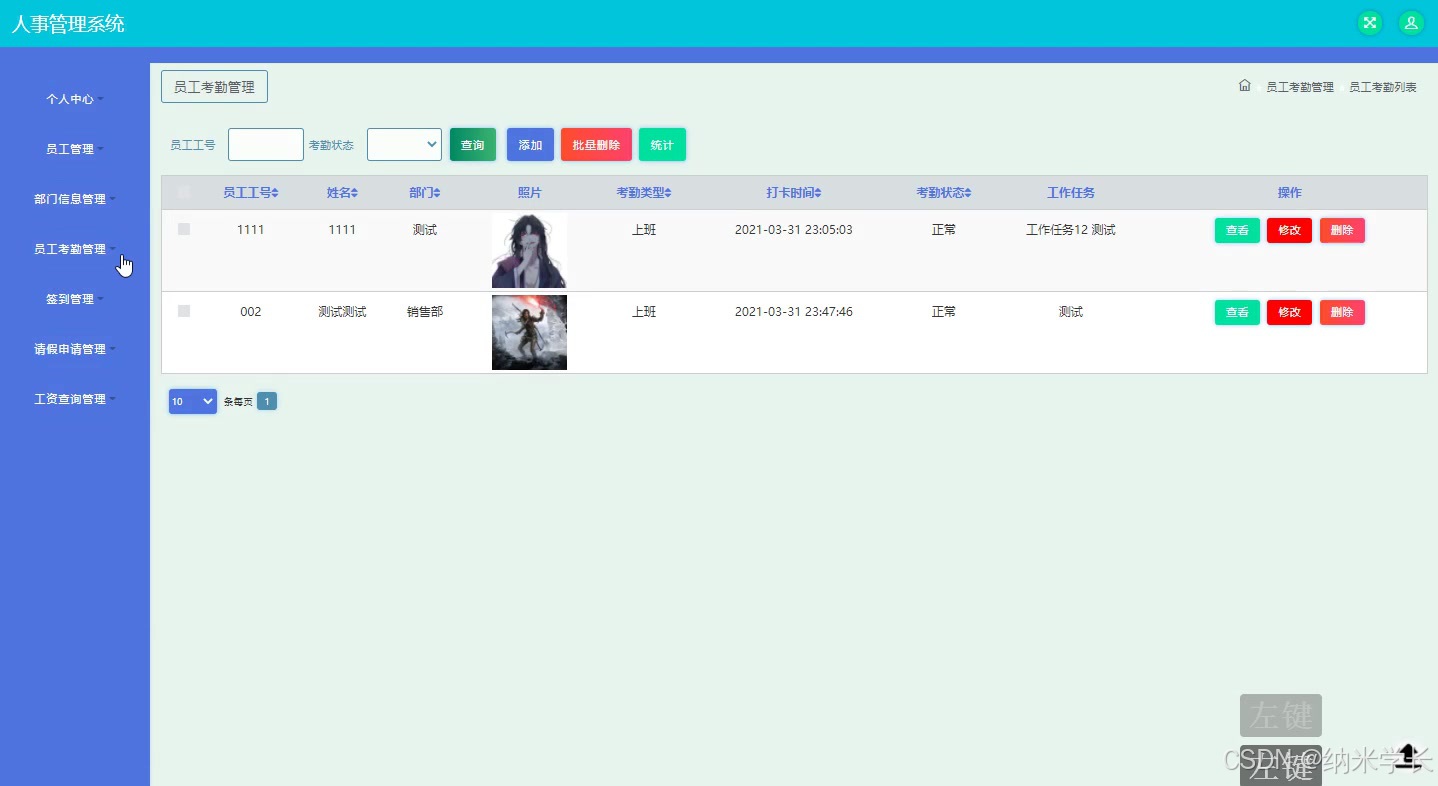Click the home icon in breadcrumb
Screen dimensions: 1438x786
pos(1245,85)
